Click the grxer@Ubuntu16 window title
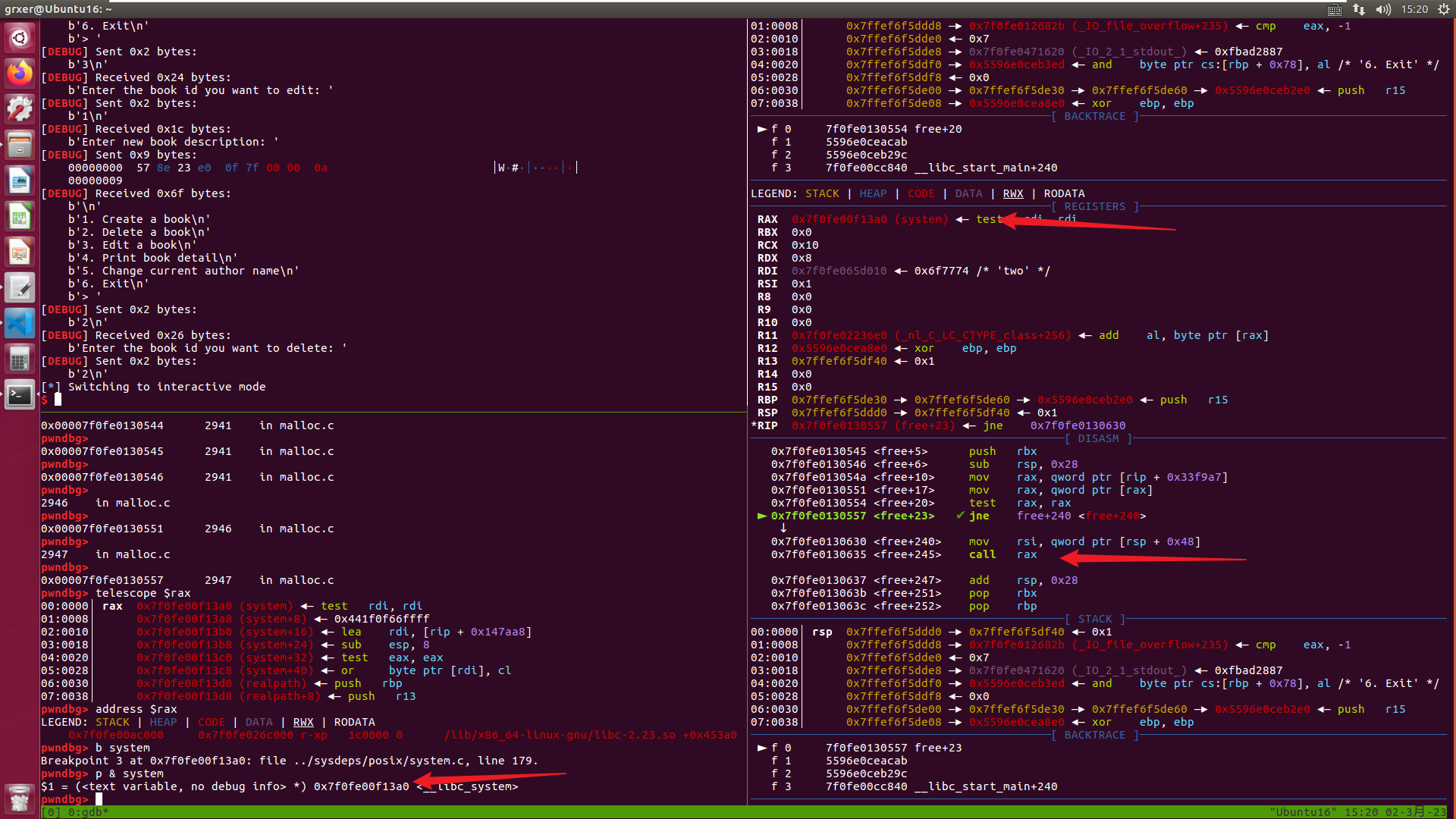The height and width of the screenshot is (819, 1456). (x=58, y=9)
